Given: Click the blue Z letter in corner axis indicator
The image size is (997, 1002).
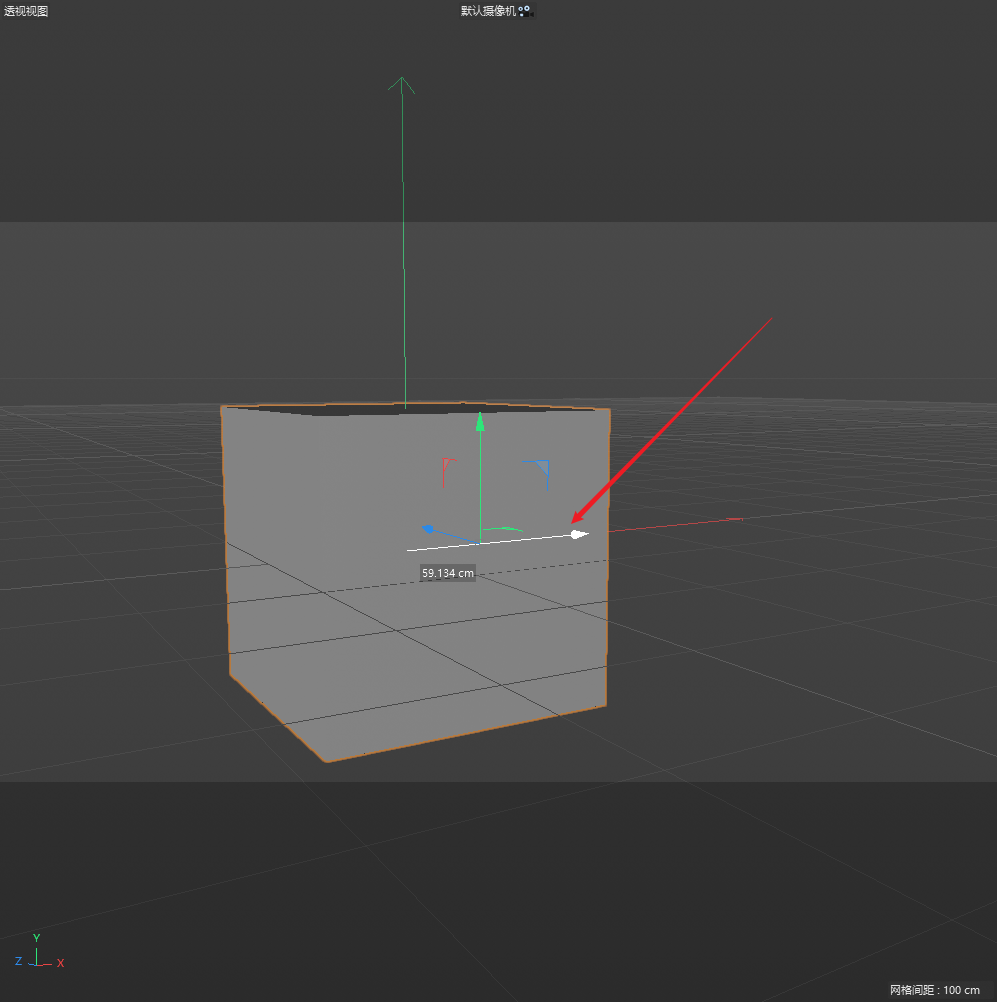Looking at the screenshot, I should 18,961.
